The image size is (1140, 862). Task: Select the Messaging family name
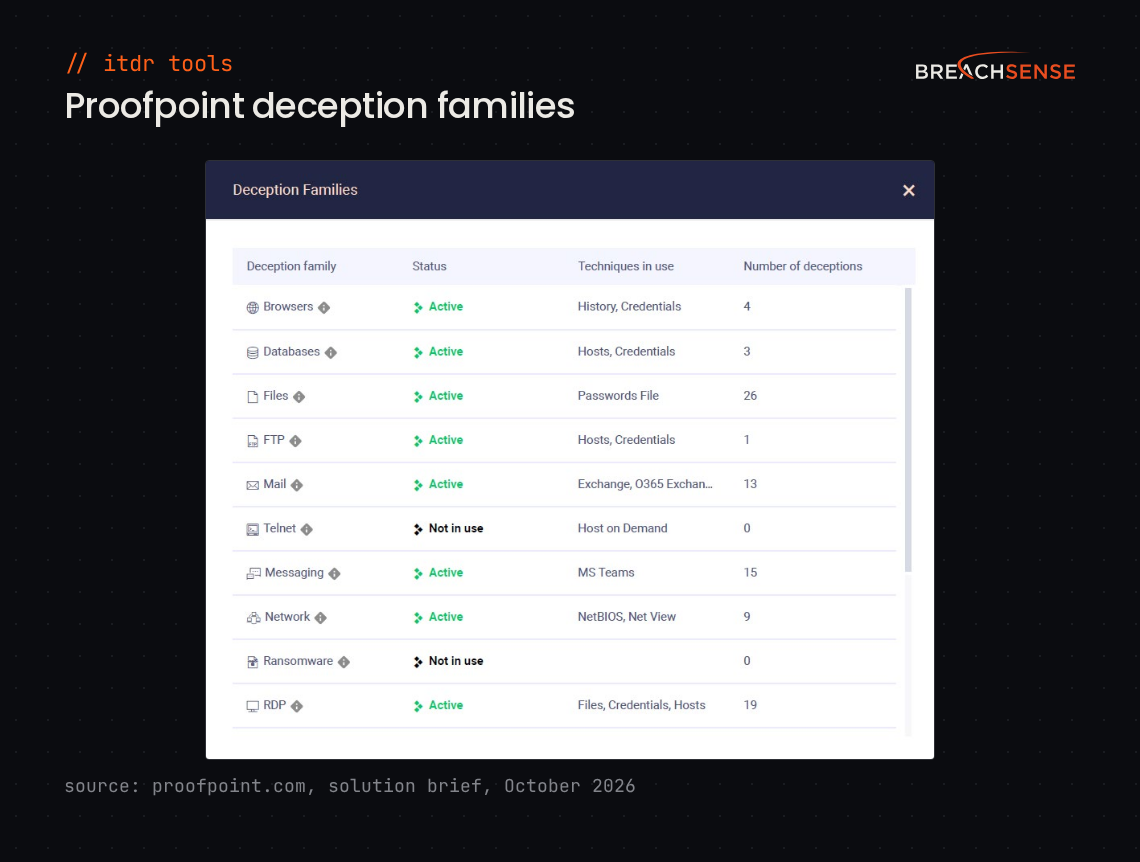(x=294, y=573)
